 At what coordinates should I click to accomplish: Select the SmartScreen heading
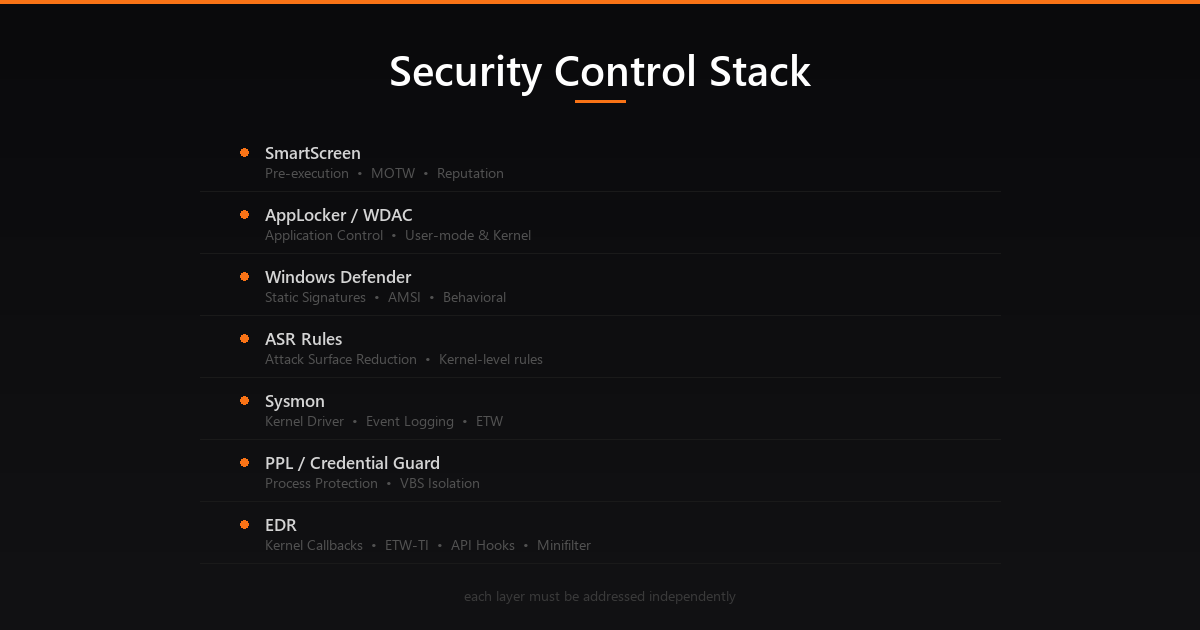pyautogui.click(x=313, y=153)
